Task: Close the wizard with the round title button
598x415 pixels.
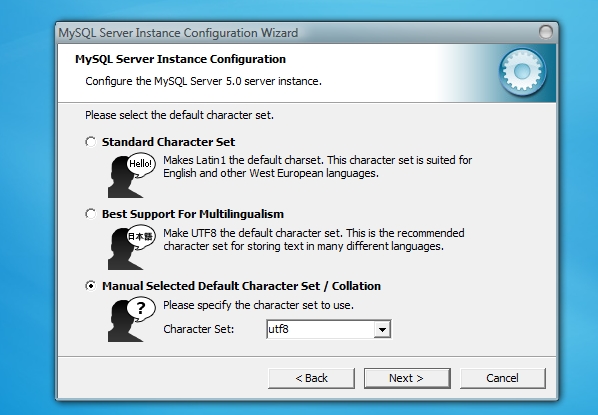Action: click(x=546, y=32)
